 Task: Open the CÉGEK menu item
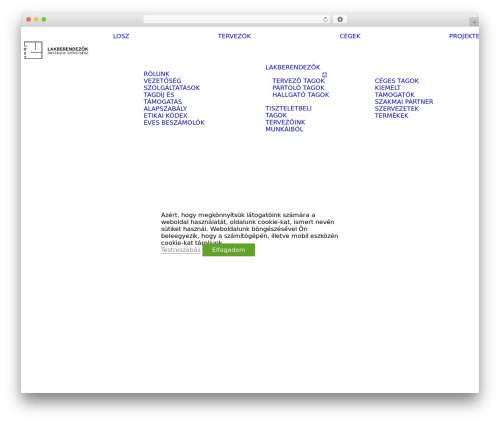pos(350,36)
